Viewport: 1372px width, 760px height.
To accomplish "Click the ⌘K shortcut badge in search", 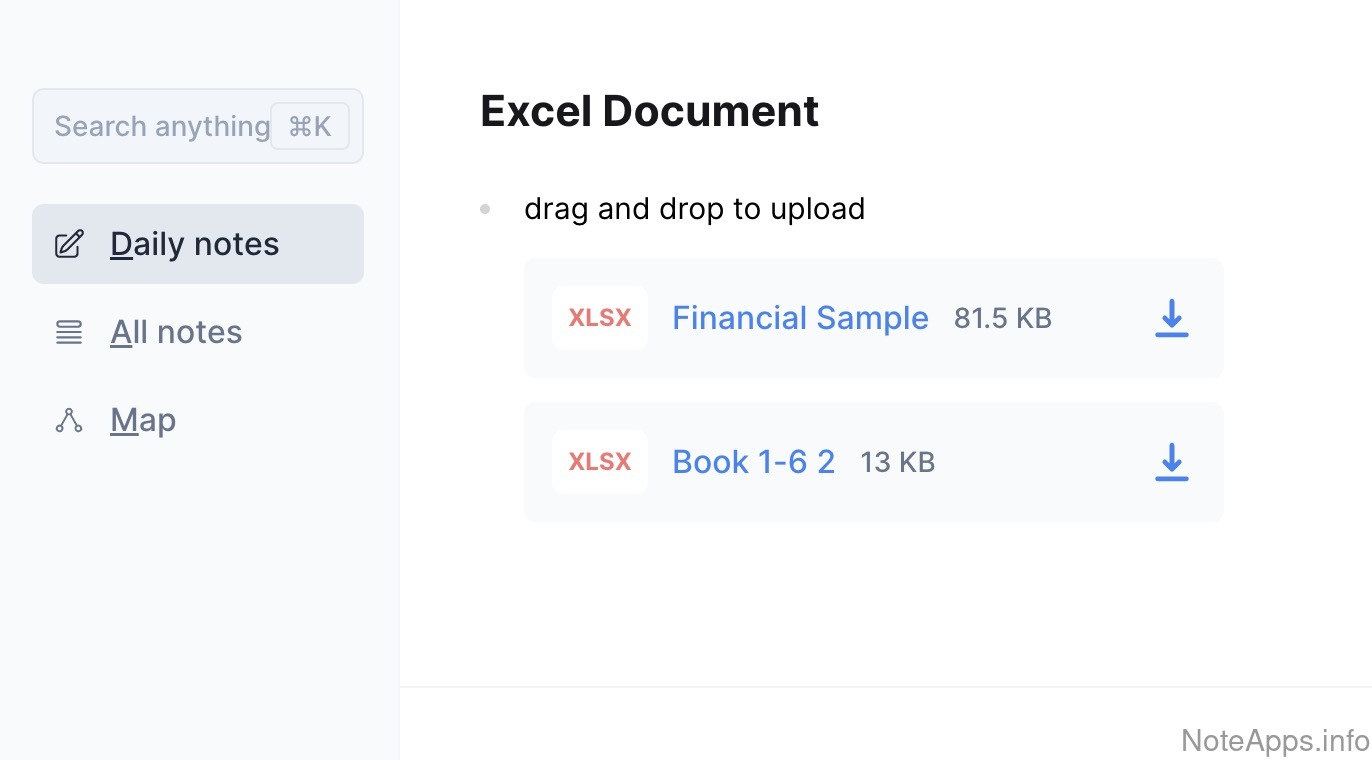I will tap(310, 126).
